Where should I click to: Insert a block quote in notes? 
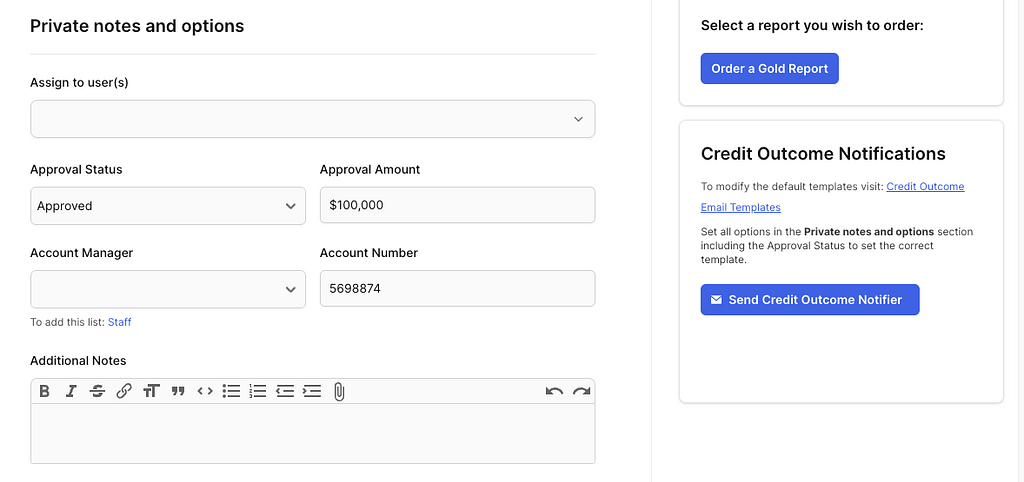[x=178, y=391]
